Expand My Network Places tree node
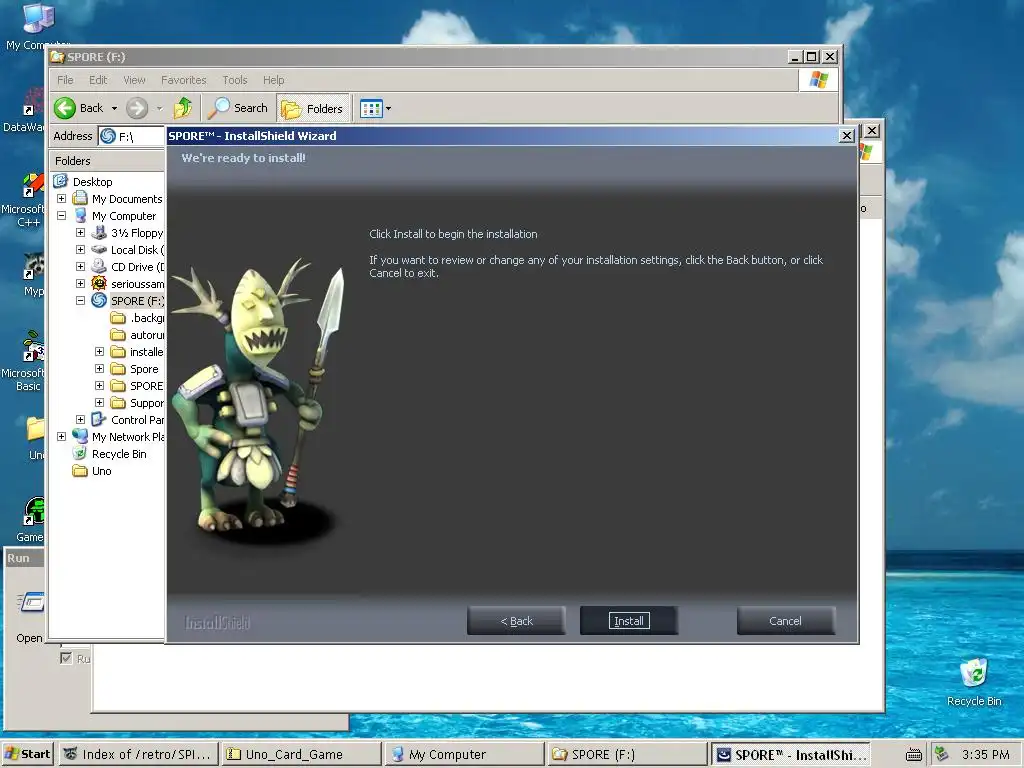This screenshot has width=1024, height=768. [x=61, y=436]
